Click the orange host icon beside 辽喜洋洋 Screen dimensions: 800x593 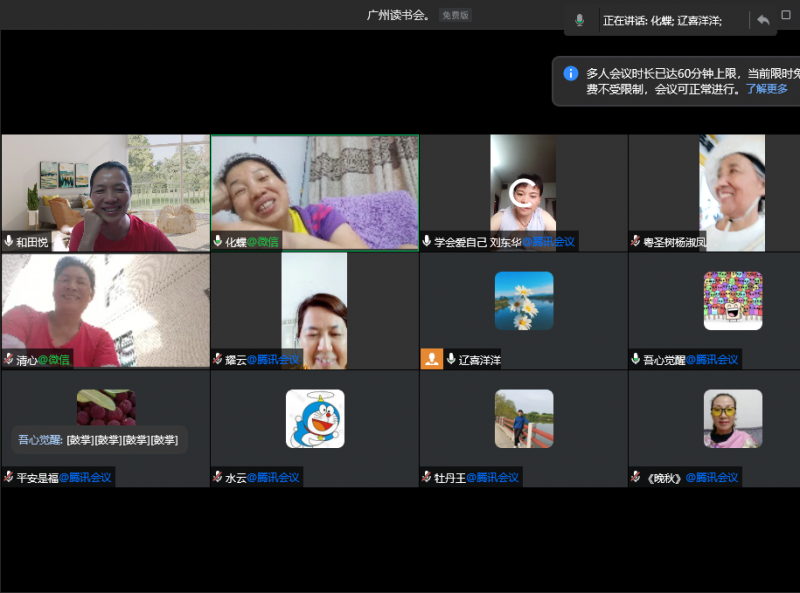(431, 359)
